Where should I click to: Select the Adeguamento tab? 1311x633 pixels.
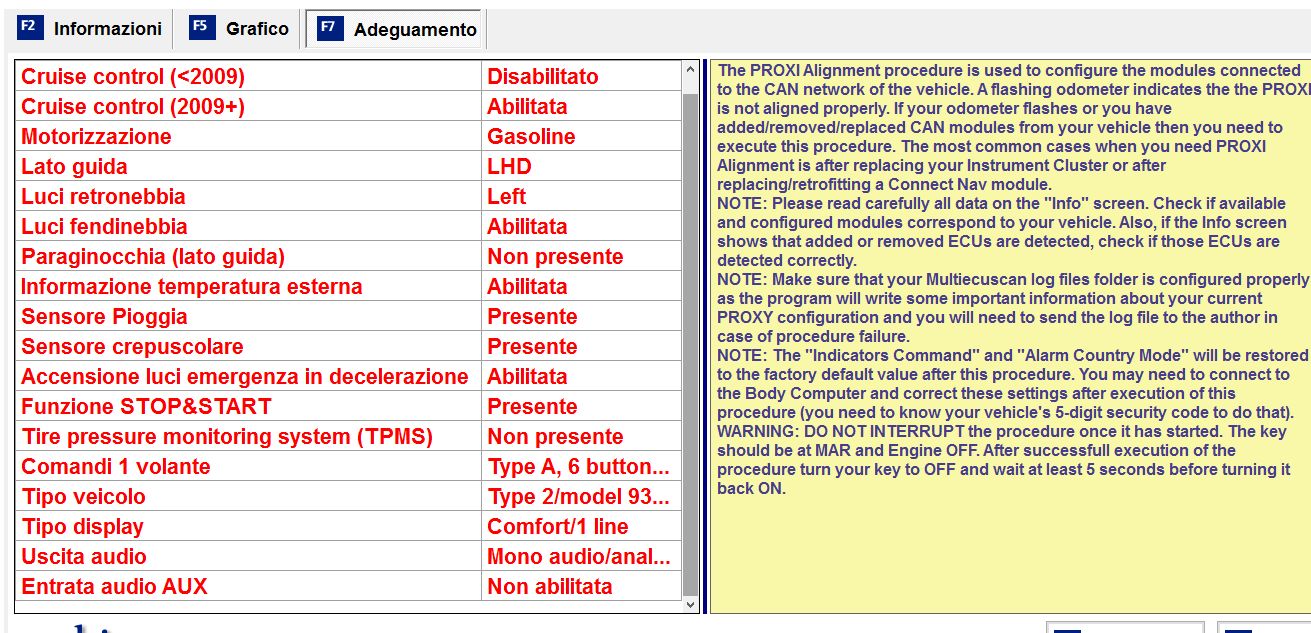click(x=395, y=29)
